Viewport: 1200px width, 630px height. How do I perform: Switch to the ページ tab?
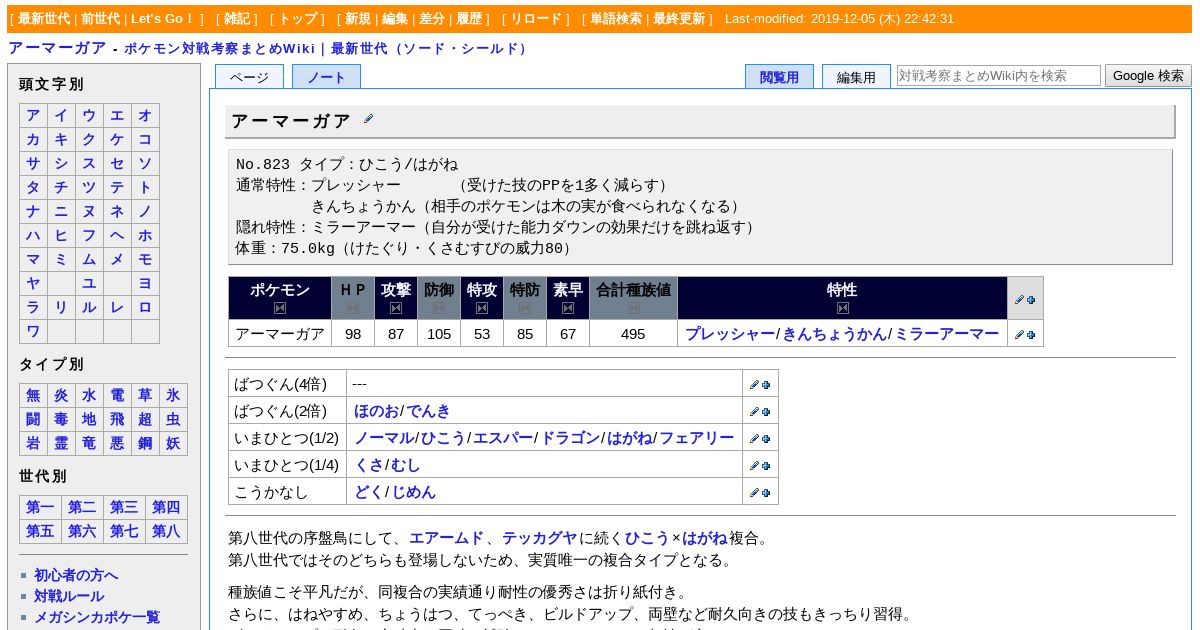pyautogui.click(x=249, y=77)
